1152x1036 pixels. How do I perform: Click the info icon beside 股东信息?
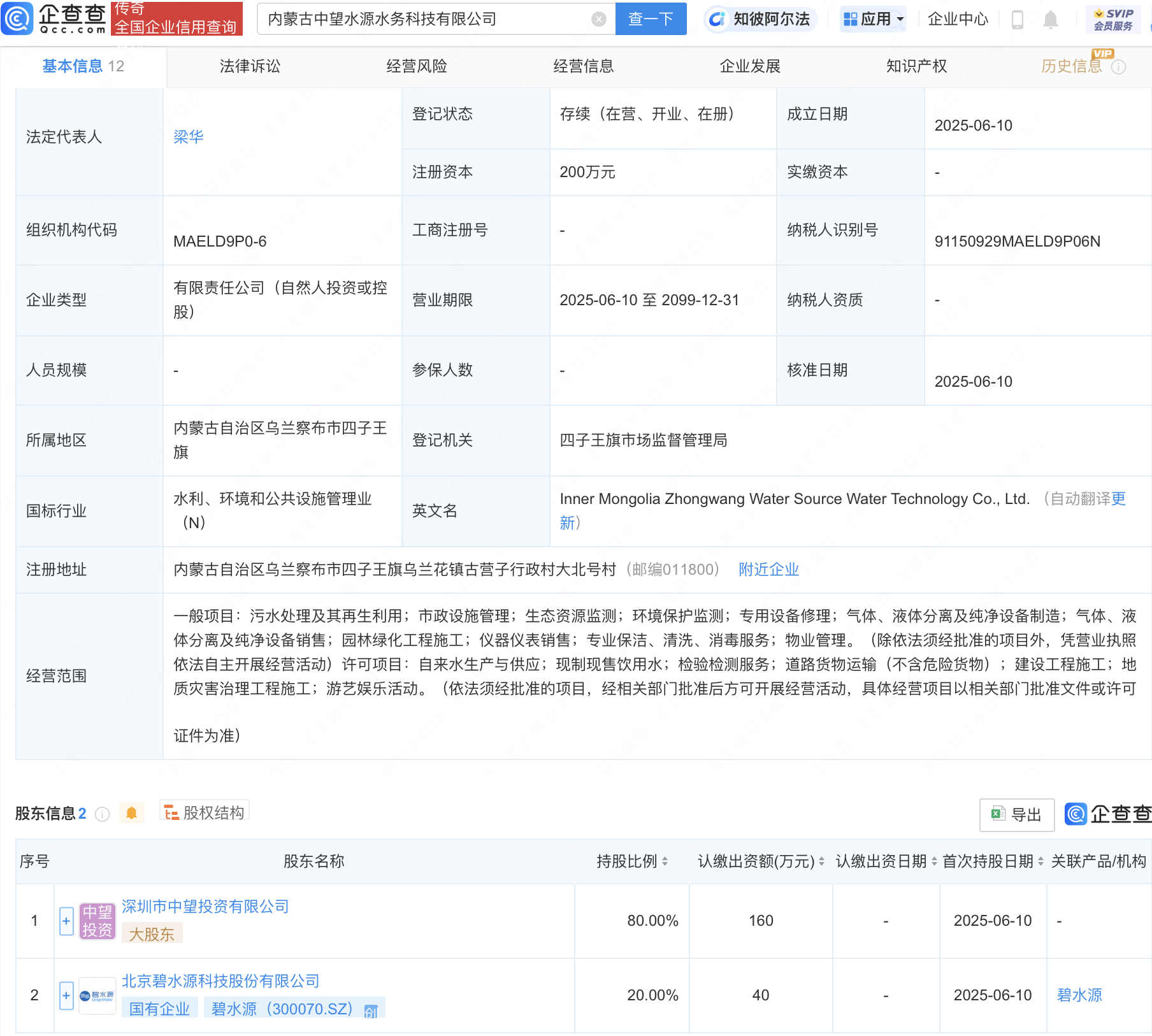tap(102, 814)
